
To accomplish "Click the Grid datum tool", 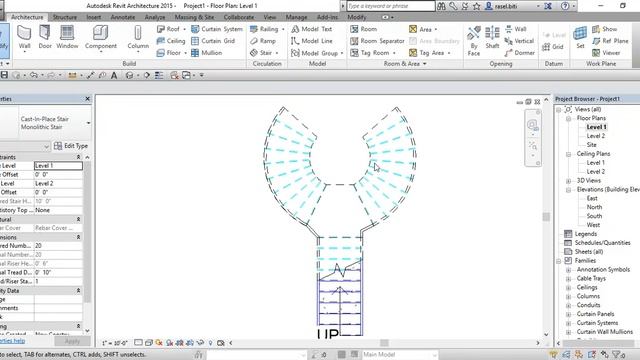I will click(x=553, y=47).
